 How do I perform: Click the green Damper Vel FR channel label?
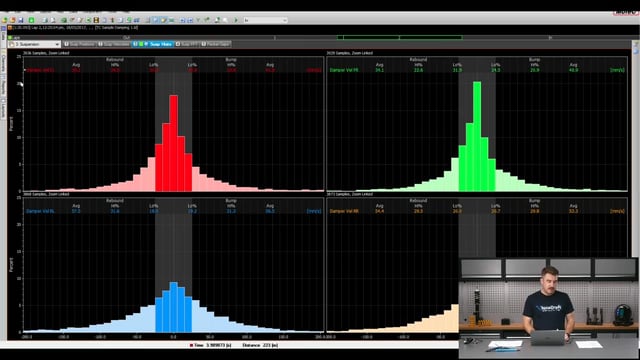tap(344, 70)
